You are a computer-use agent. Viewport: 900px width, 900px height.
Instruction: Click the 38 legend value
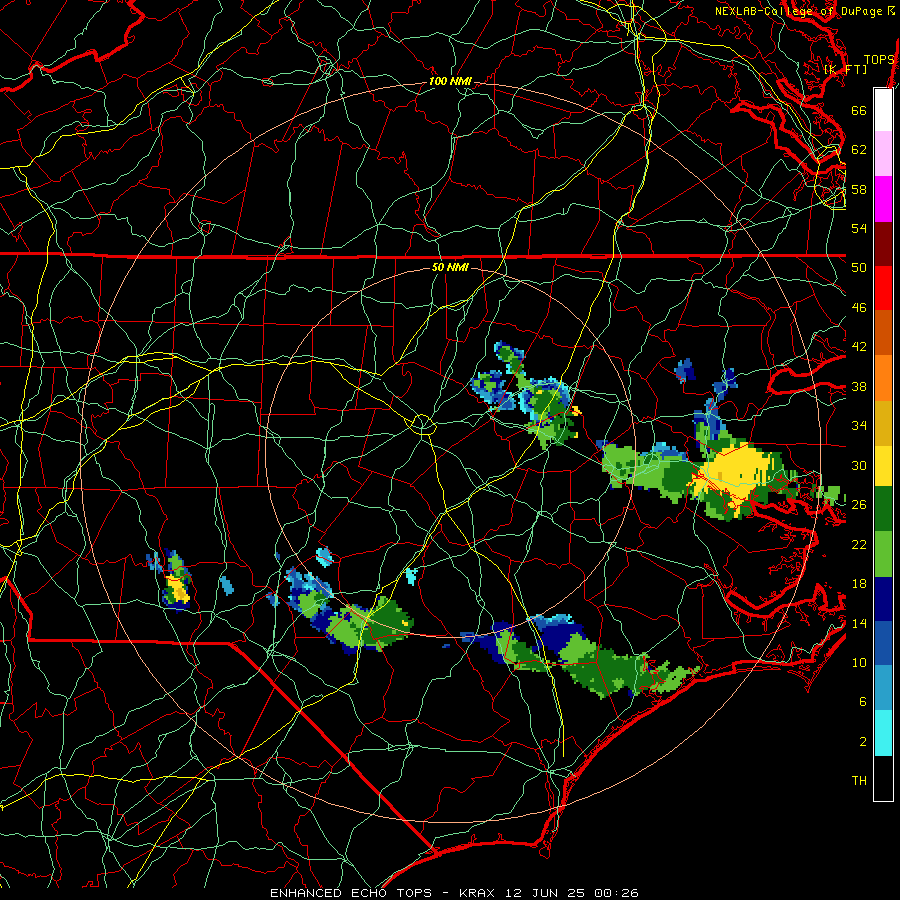pos(859,386)
